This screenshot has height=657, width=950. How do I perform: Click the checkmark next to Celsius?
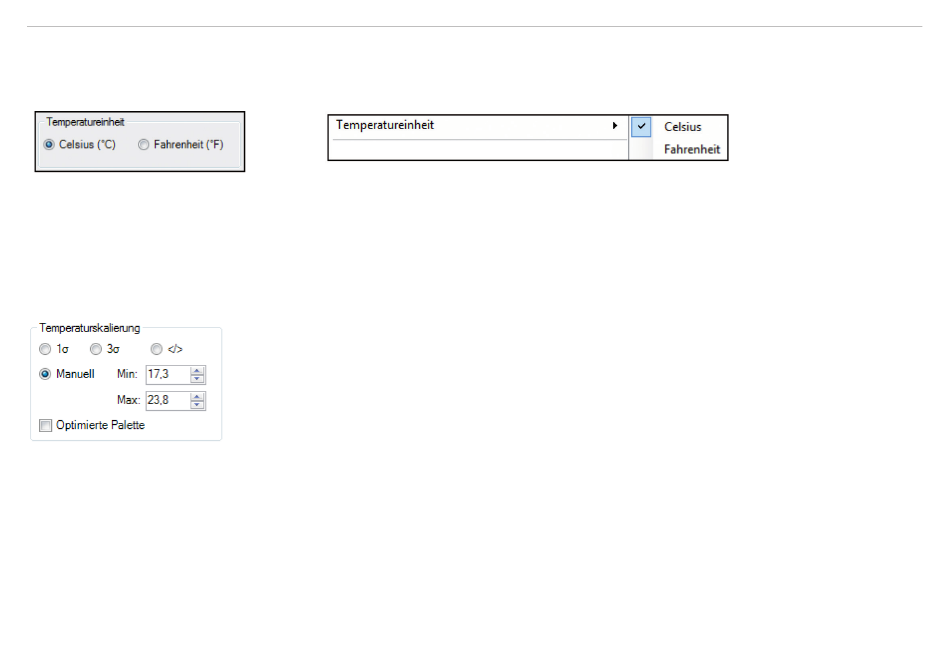coord(641,127)
